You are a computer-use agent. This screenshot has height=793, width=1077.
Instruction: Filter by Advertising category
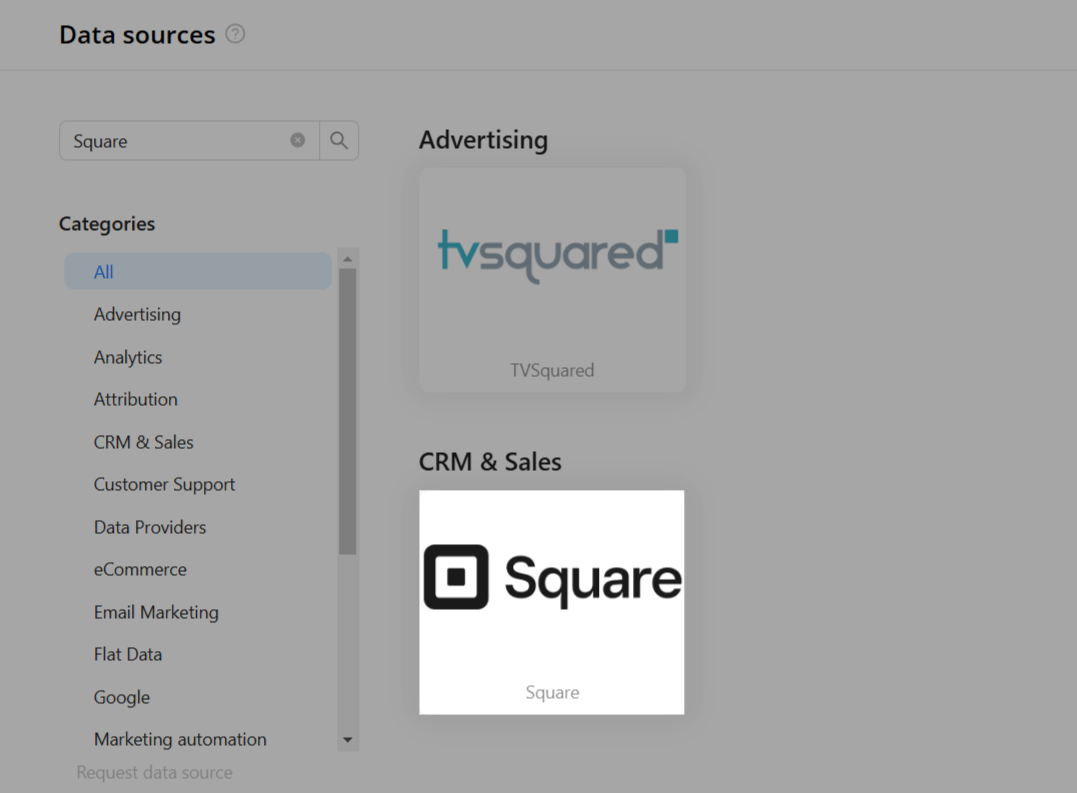tap(137, 314)
